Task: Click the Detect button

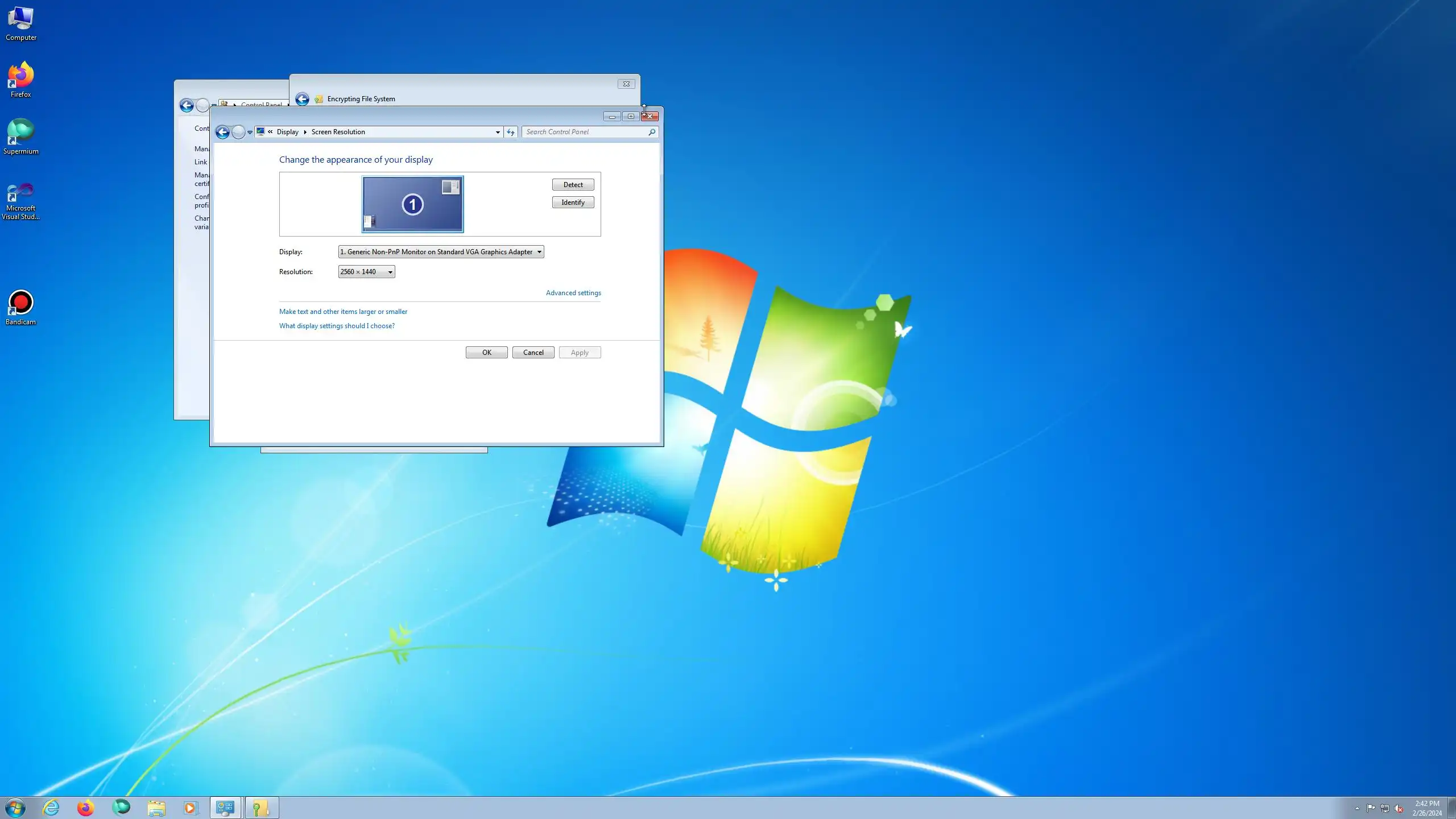Action: [573, 185]
